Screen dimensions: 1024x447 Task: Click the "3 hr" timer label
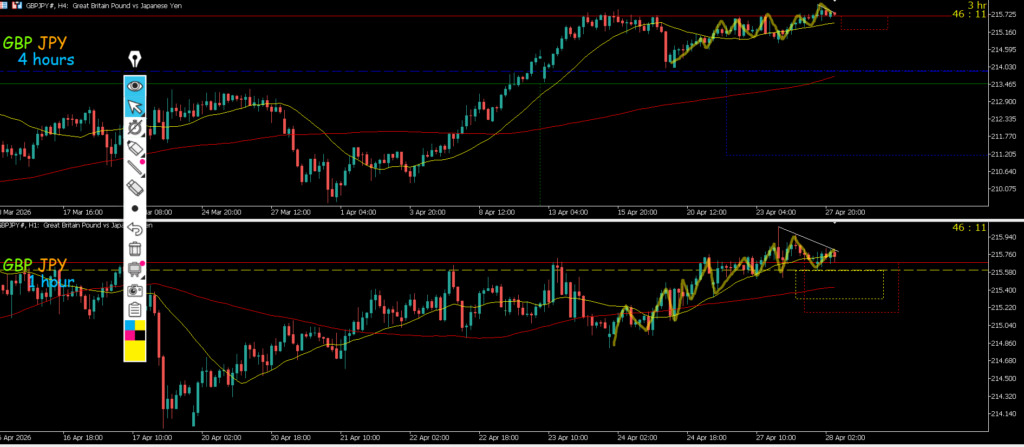click(x=977, y=5)
